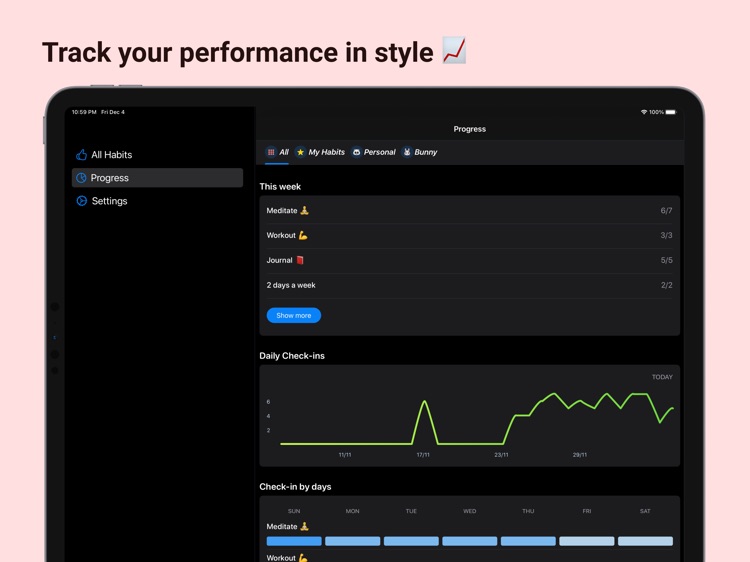750x562 pixels.
Task: Tap the Show more button
Action: pyautogui.click(x=294, y=315)
